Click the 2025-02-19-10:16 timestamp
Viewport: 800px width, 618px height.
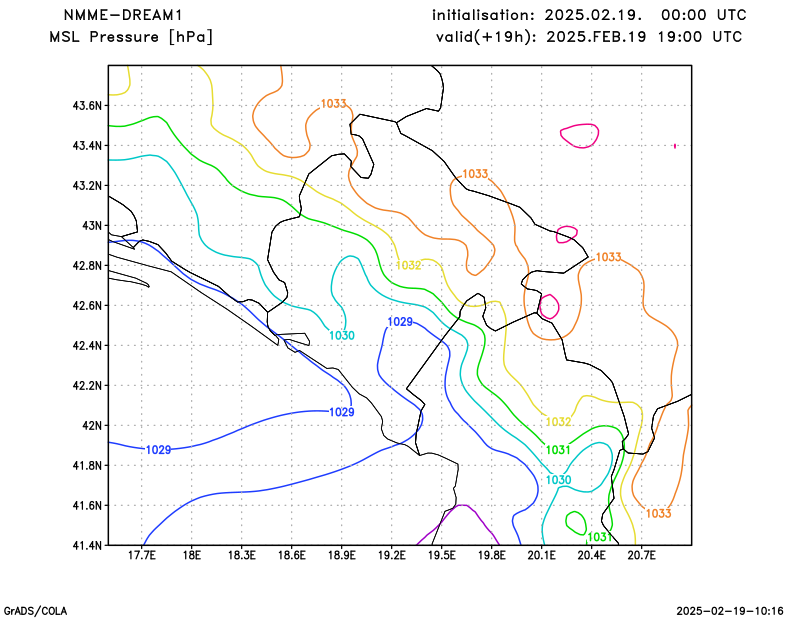point(730,611)
